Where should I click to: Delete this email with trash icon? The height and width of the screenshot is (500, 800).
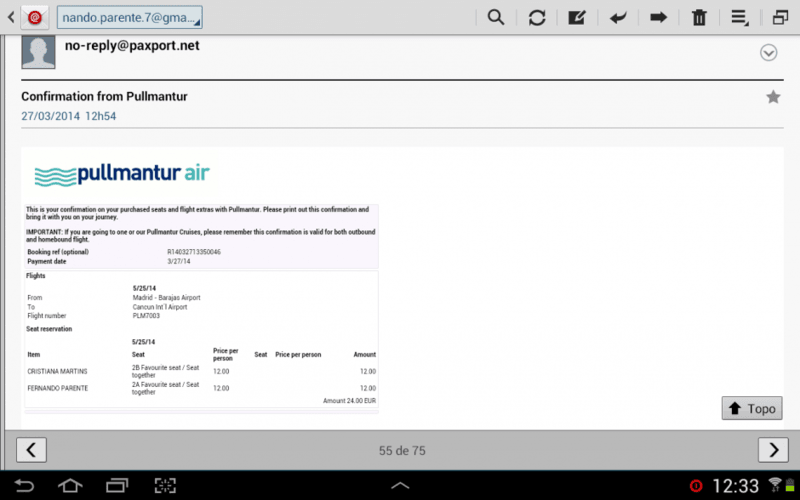tap(699, 18)
